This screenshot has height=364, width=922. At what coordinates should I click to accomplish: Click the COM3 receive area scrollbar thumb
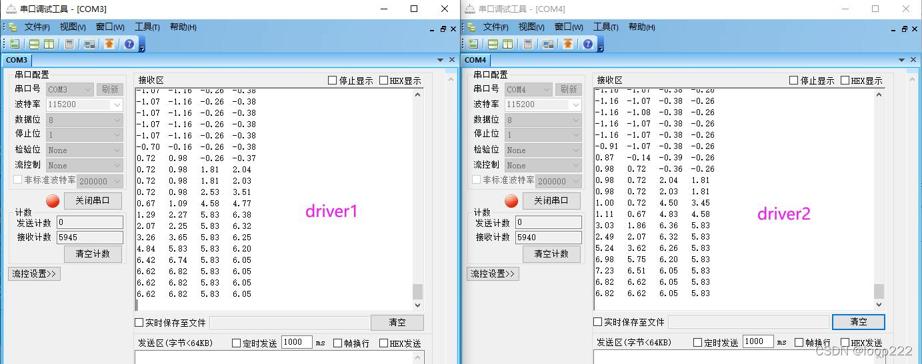[417, 292]
